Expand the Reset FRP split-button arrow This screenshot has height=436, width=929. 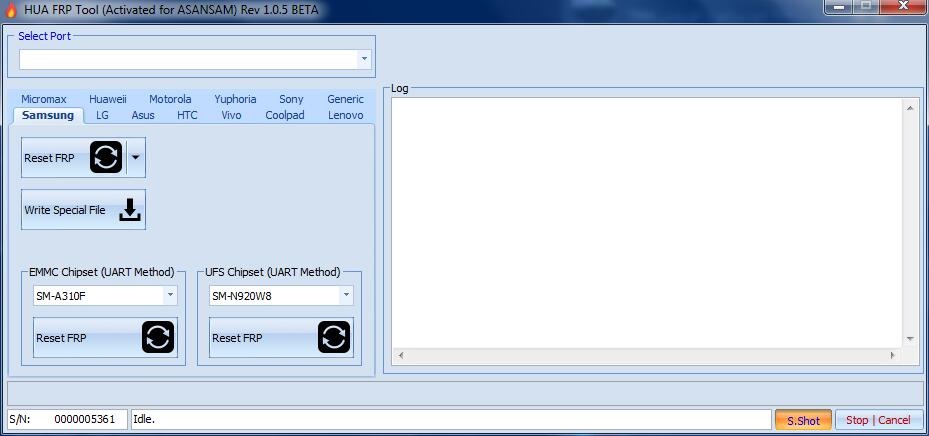pyautogui.click(x=136, y=158)
